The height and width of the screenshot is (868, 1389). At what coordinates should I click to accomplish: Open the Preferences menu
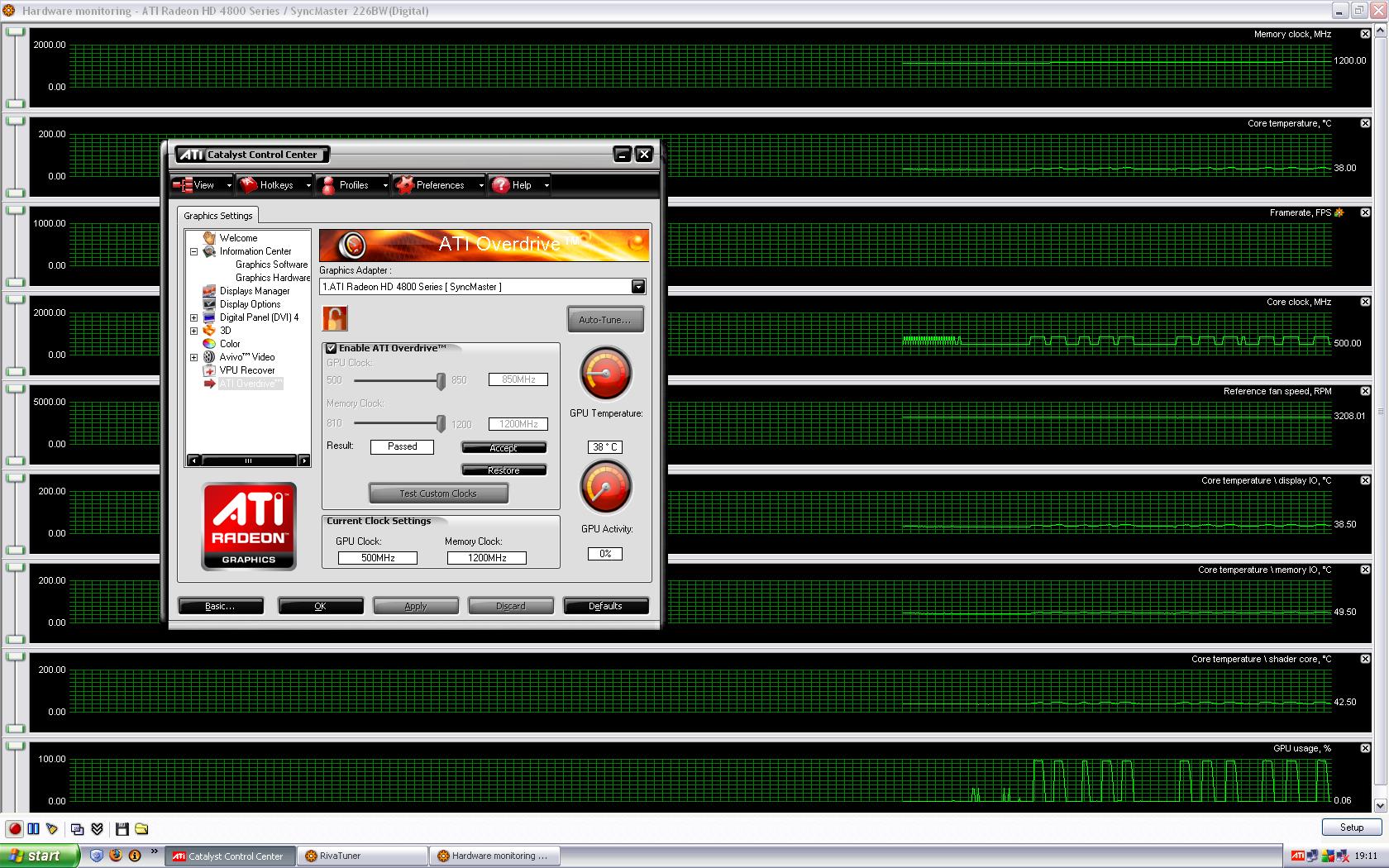(439, 185)
